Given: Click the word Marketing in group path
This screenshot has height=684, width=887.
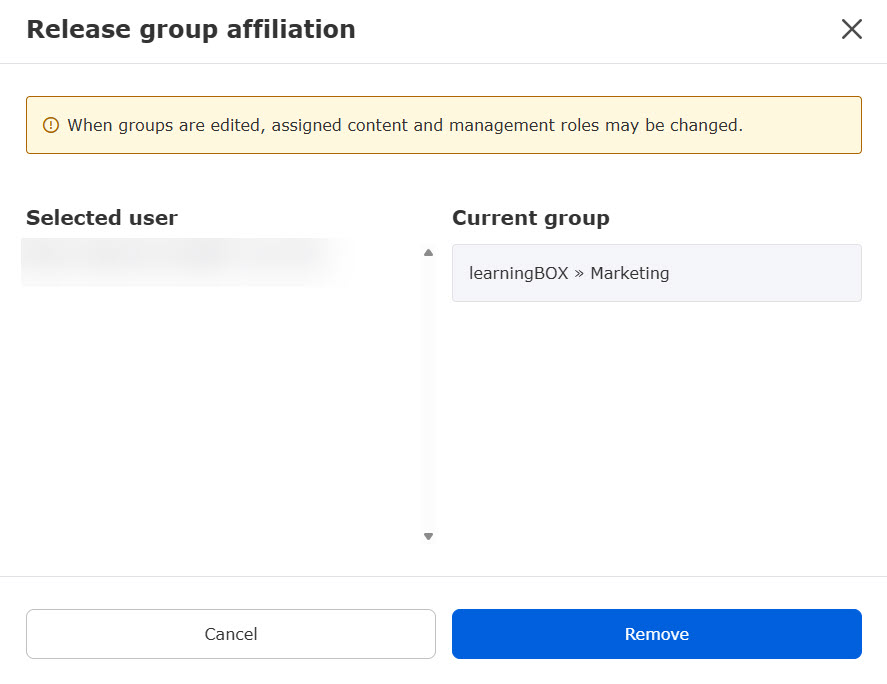Looking at the screenshot, I should pyautogui.click(x=629, y=273).
